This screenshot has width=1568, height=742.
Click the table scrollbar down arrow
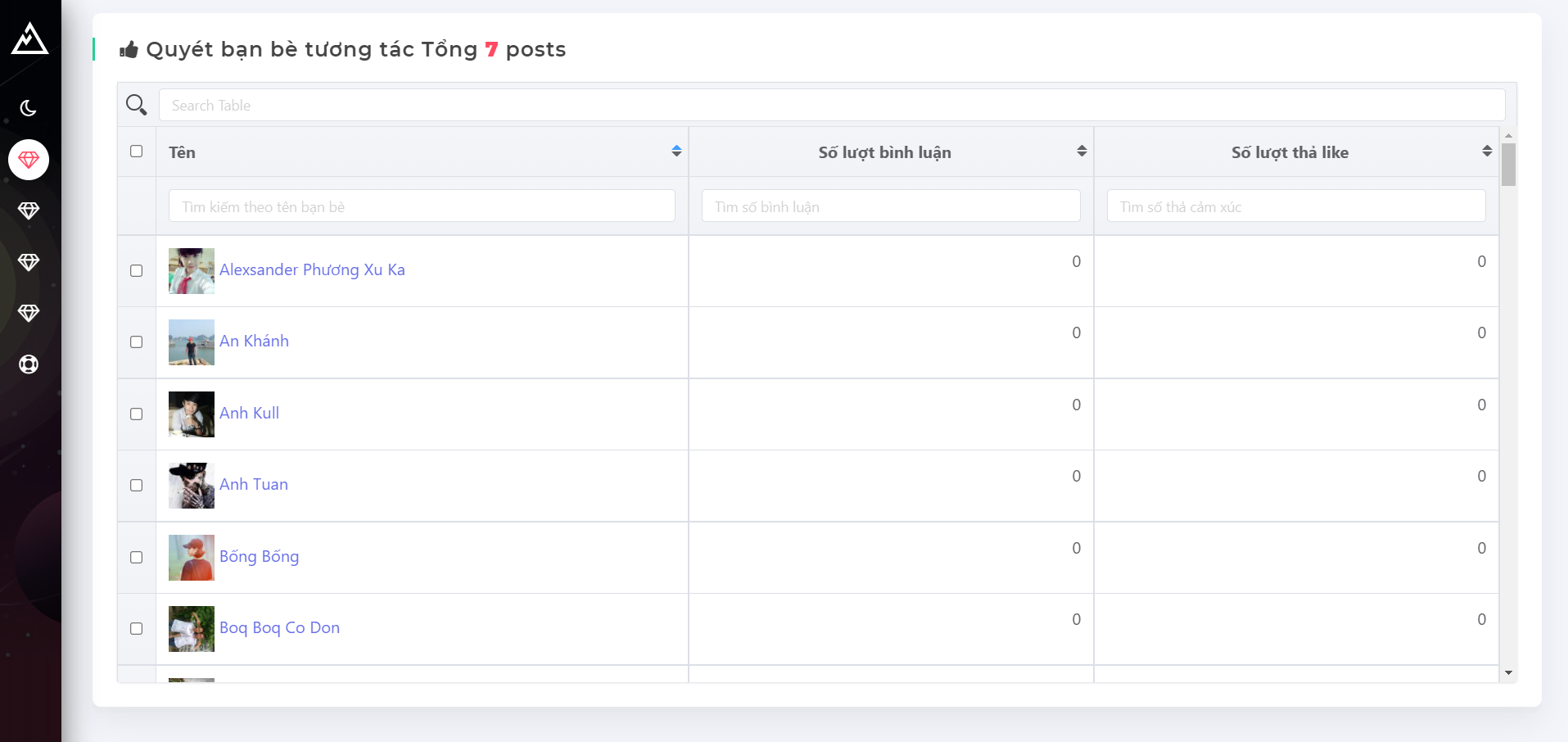point(1508,673)
